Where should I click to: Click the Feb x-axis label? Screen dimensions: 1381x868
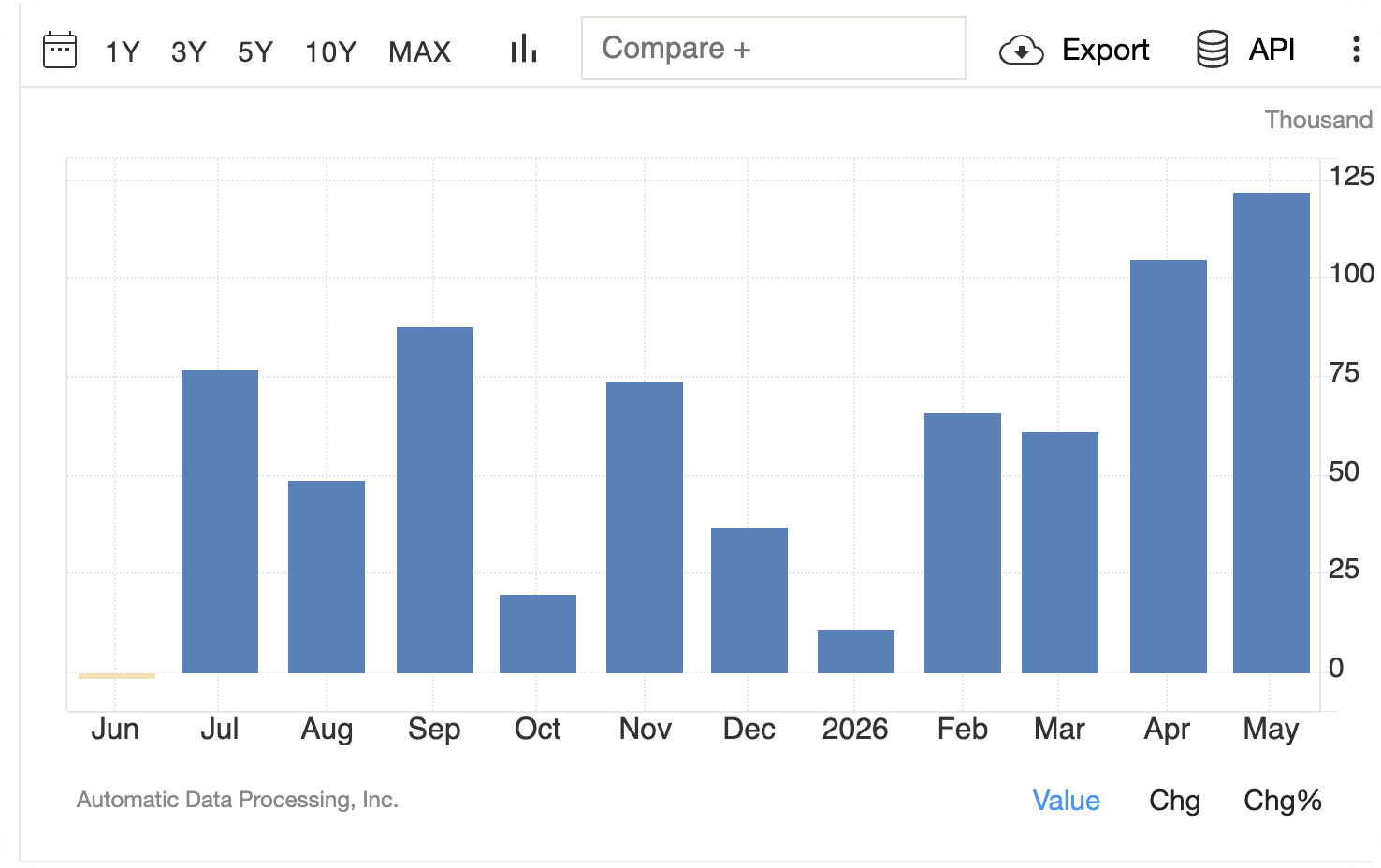point(963,729)
